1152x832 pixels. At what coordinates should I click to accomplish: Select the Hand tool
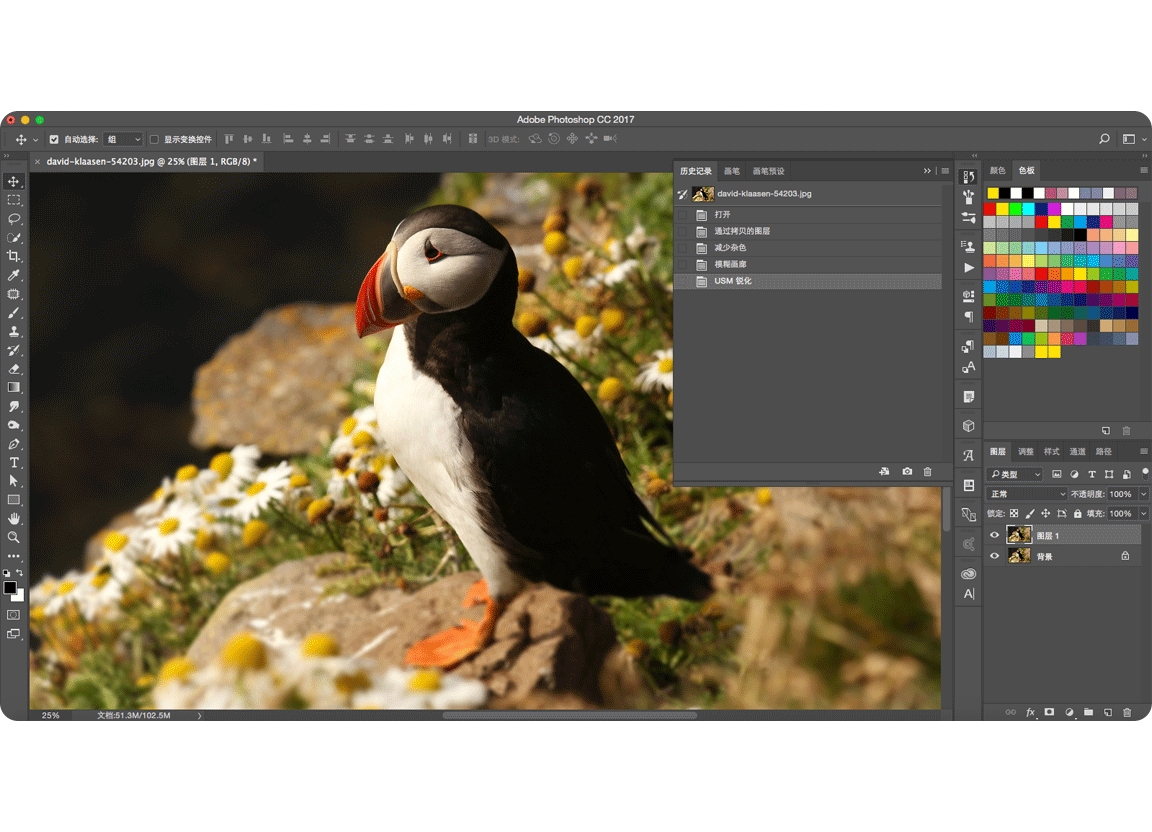[x=14, y=519]
